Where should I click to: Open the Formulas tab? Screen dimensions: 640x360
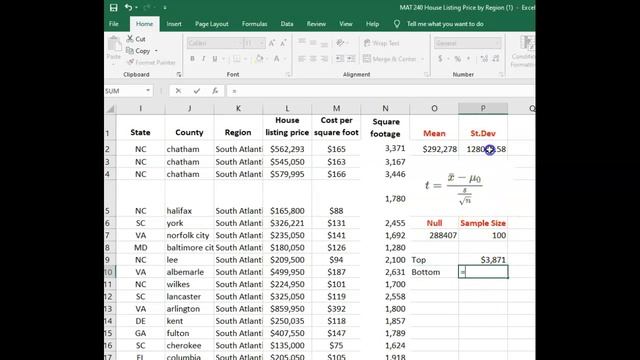pyautogui.click(x=254, y=24)
